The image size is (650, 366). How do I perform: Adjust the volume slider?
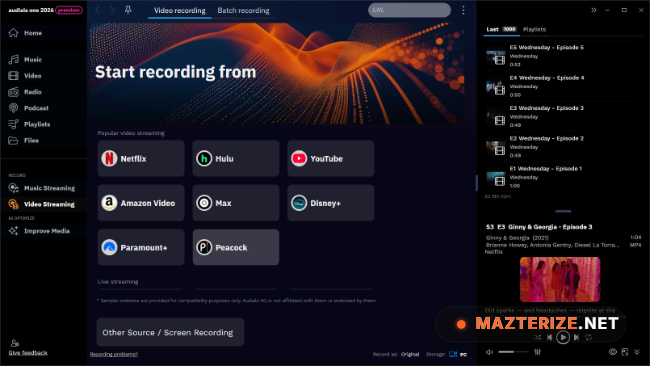(x=513, y=352)
